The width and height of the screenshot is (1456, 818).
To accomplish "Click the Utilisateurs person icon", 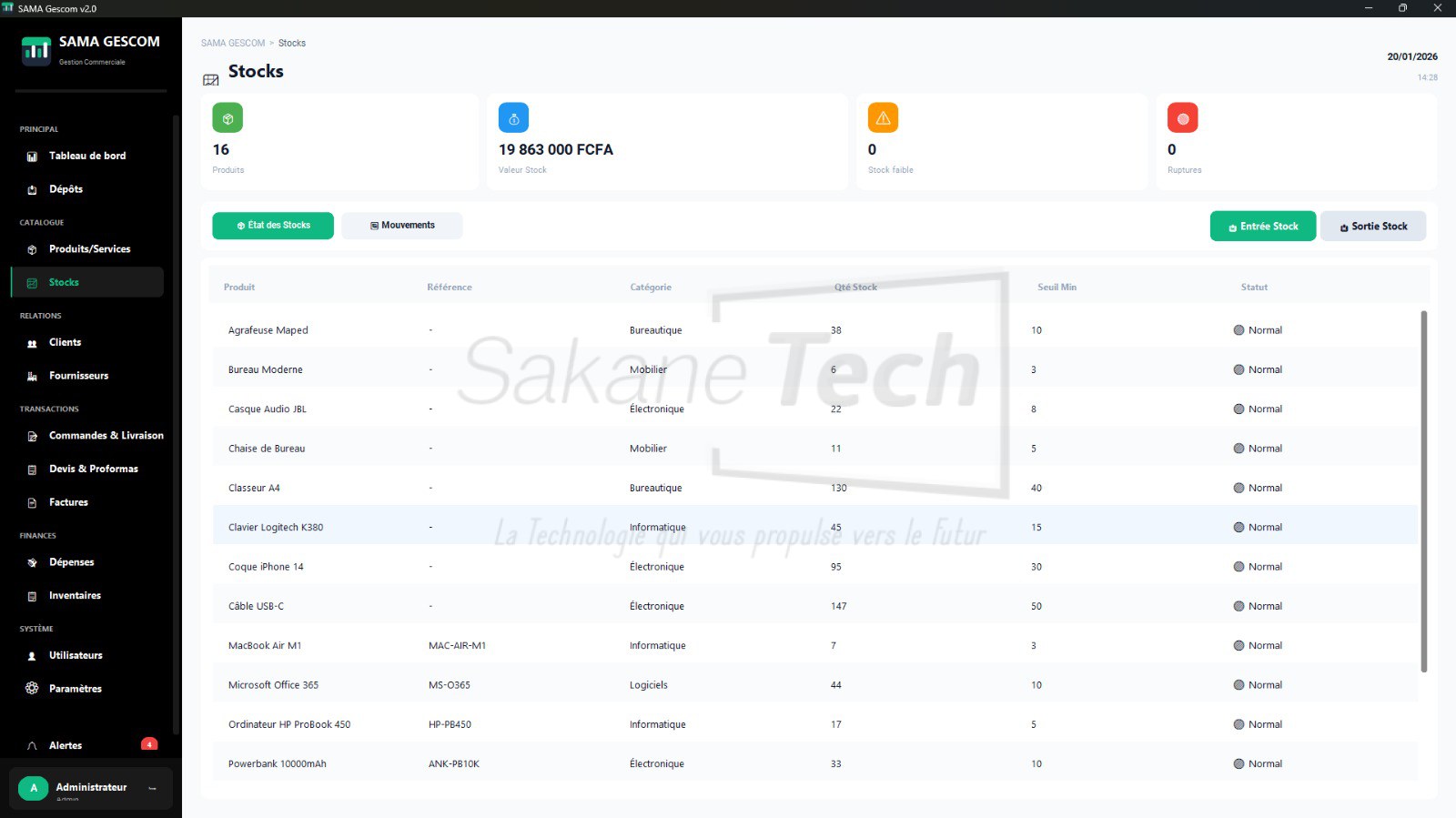I will point(32,656).
